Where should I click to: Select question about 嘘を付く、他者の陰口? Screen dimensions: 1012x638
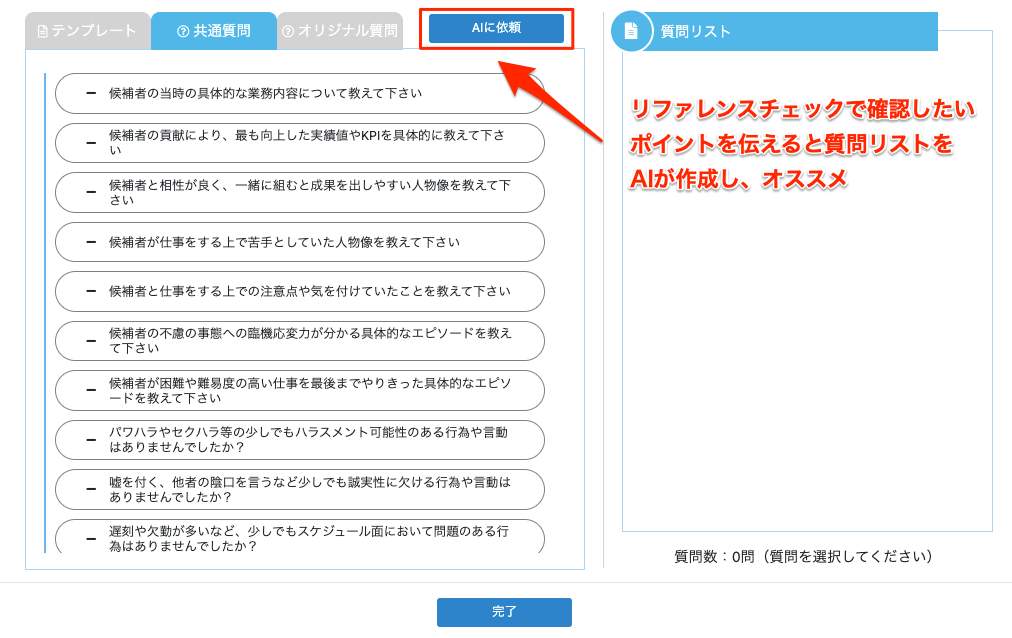299,490
